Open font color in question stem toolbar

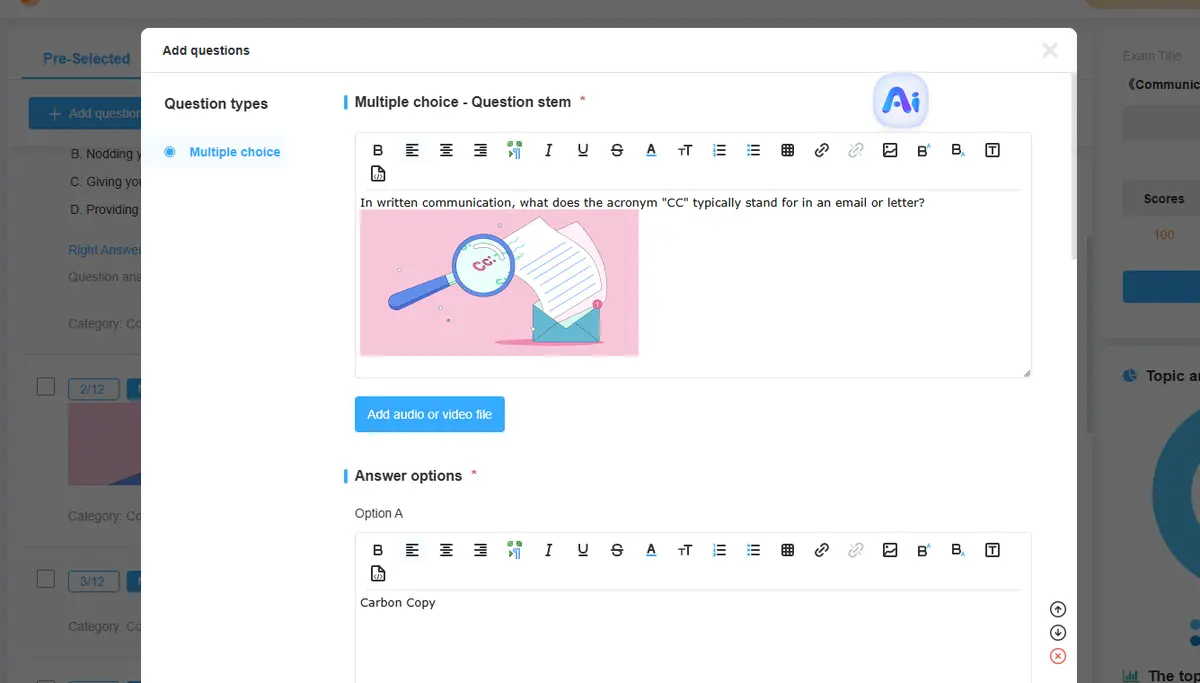click(651, 150)
